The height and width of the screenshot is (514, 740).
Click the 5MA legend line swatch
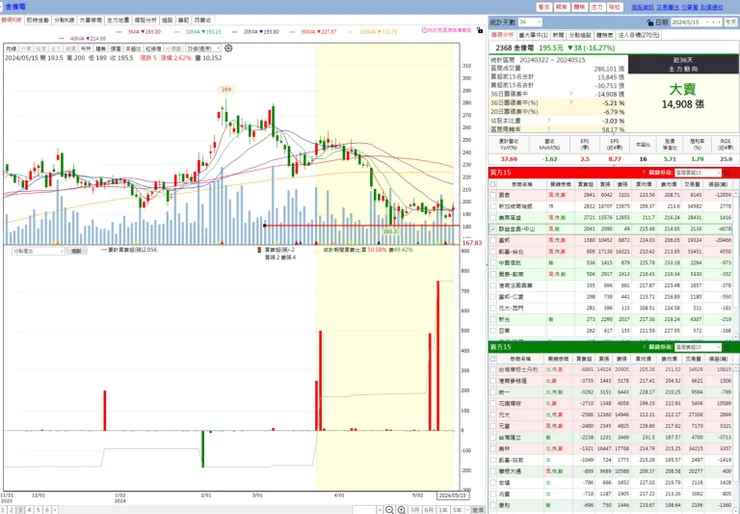(x=120, y=32)
